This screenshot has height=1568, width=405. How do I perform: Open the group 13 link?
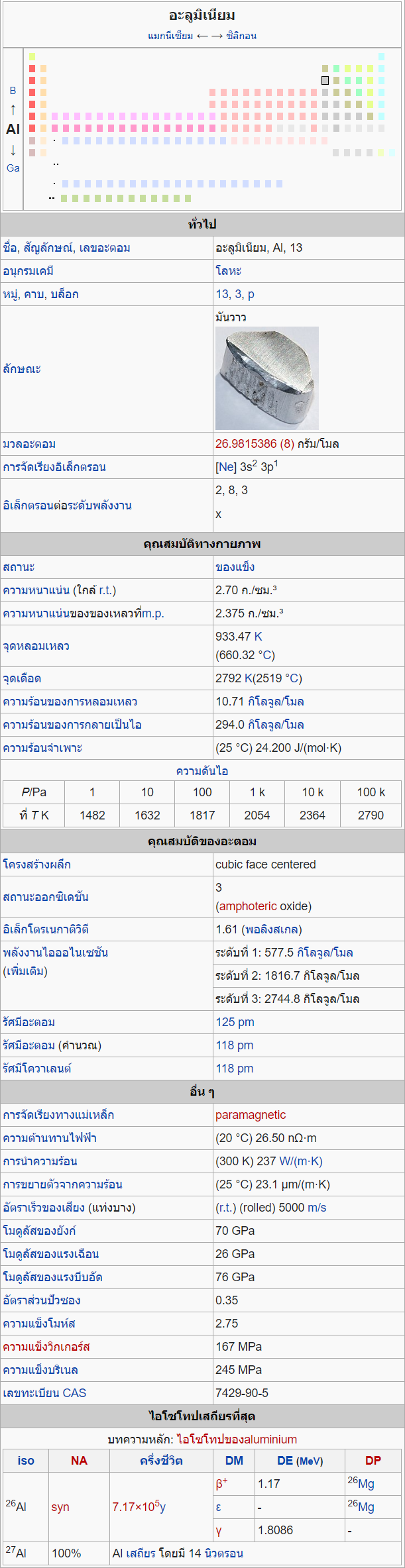[221, 294]
